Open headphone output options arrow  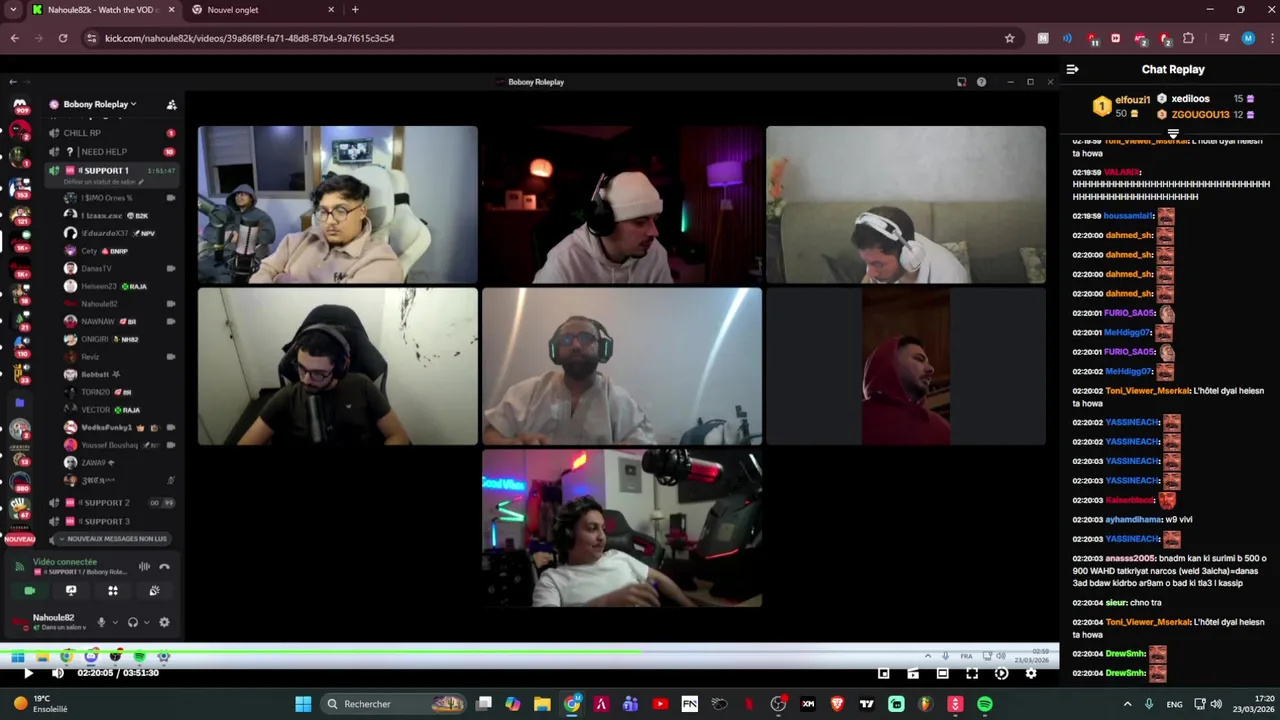tap(146, 622)
